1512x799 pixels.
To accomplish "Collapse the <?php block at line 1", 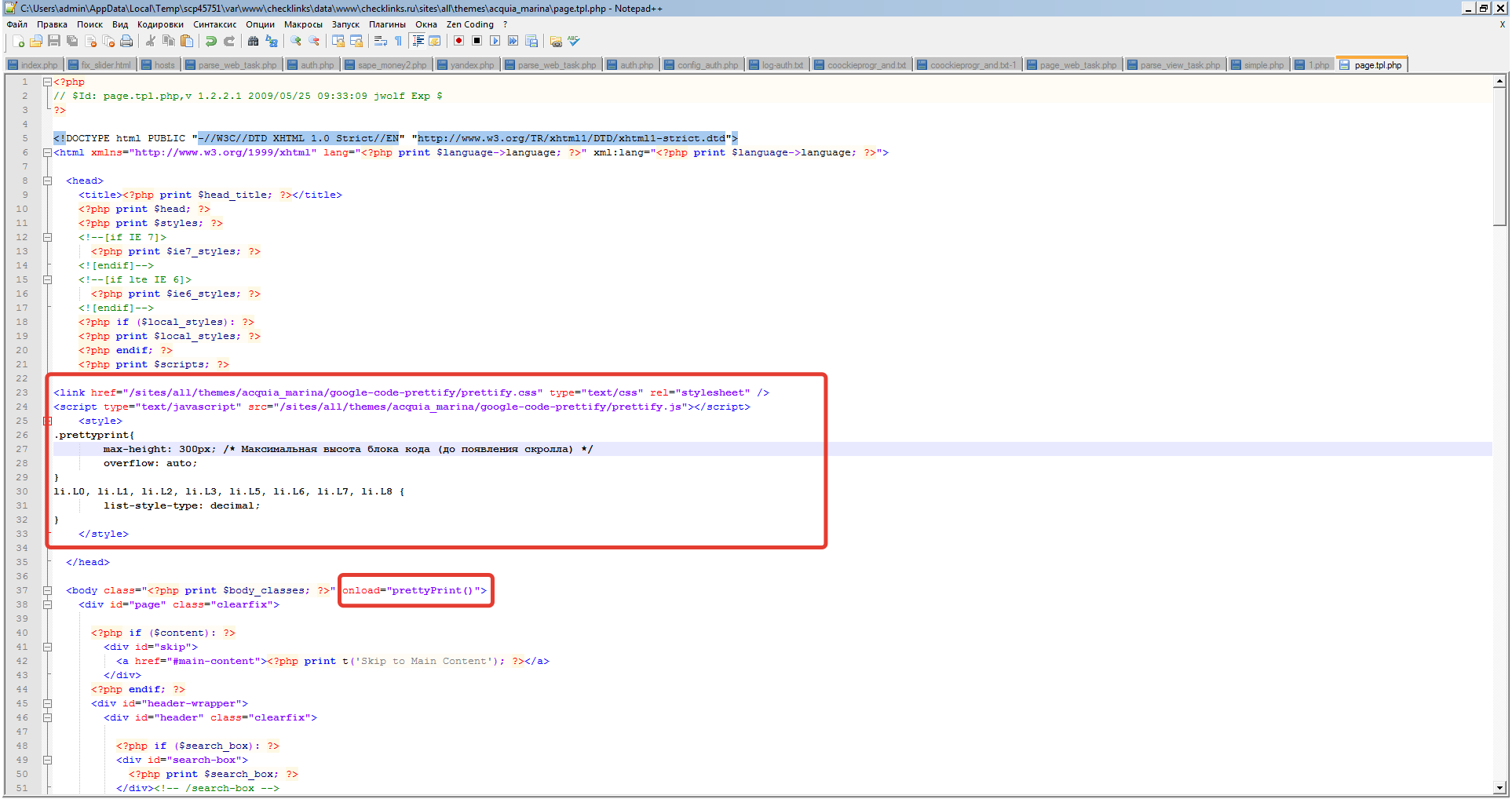I will click(x=47, y=82).
